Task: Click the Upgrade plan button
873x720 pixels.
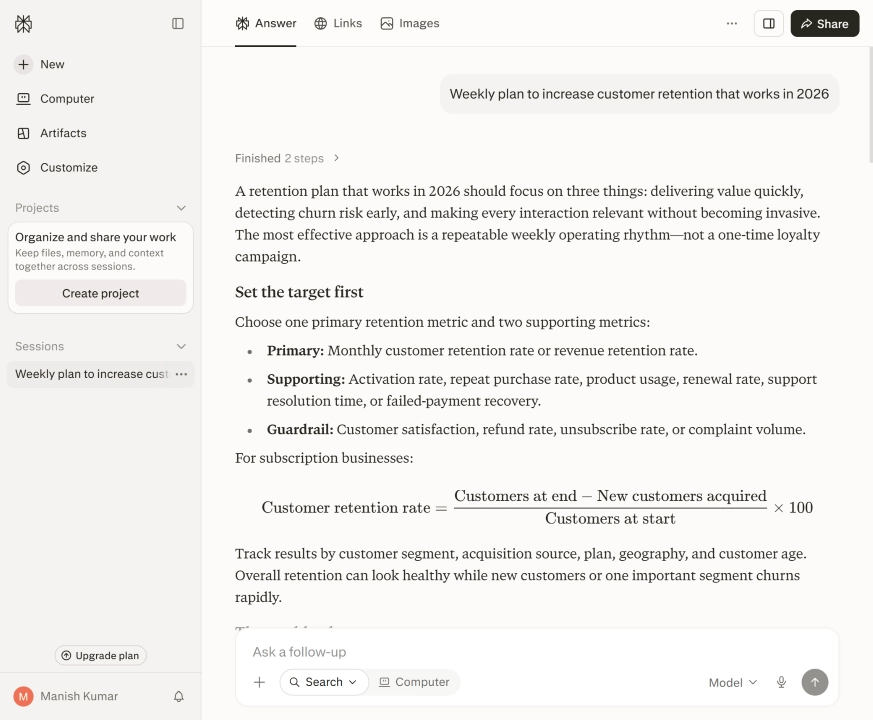Action: tap(101, 655)
